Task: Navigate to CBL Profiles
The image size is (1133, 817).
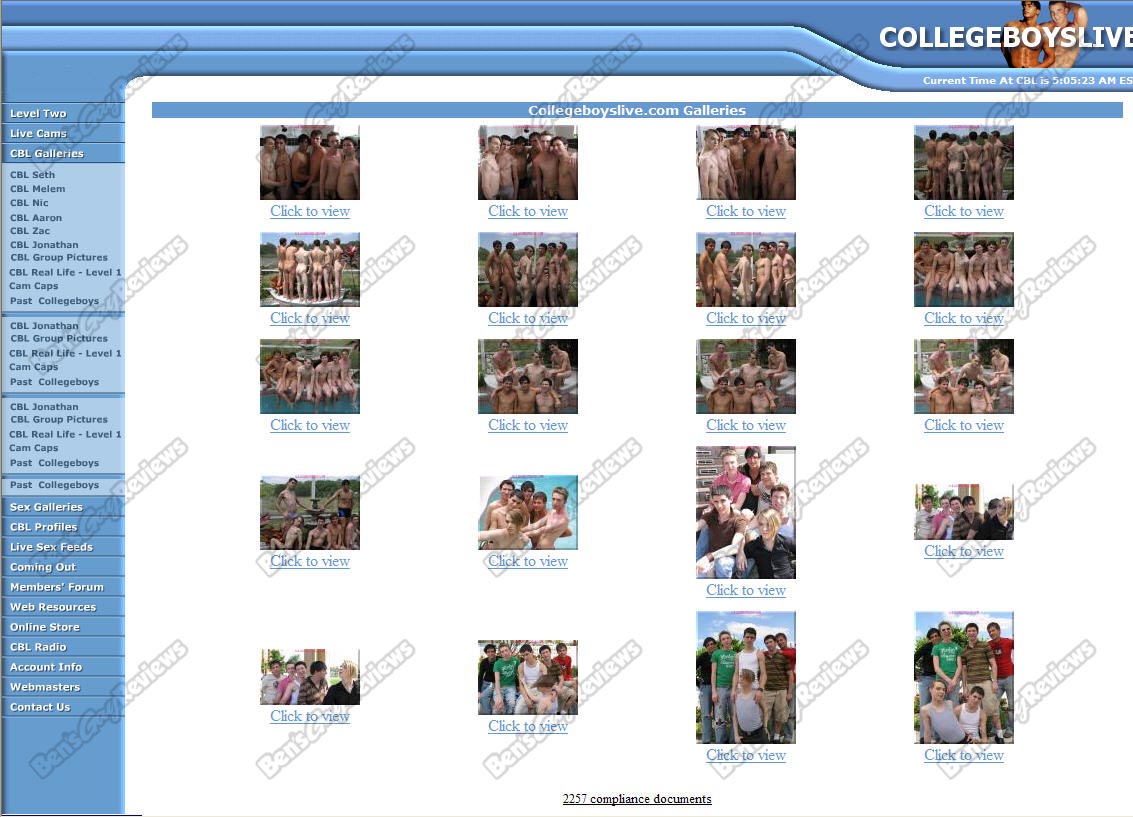Action: pos(44,527)
